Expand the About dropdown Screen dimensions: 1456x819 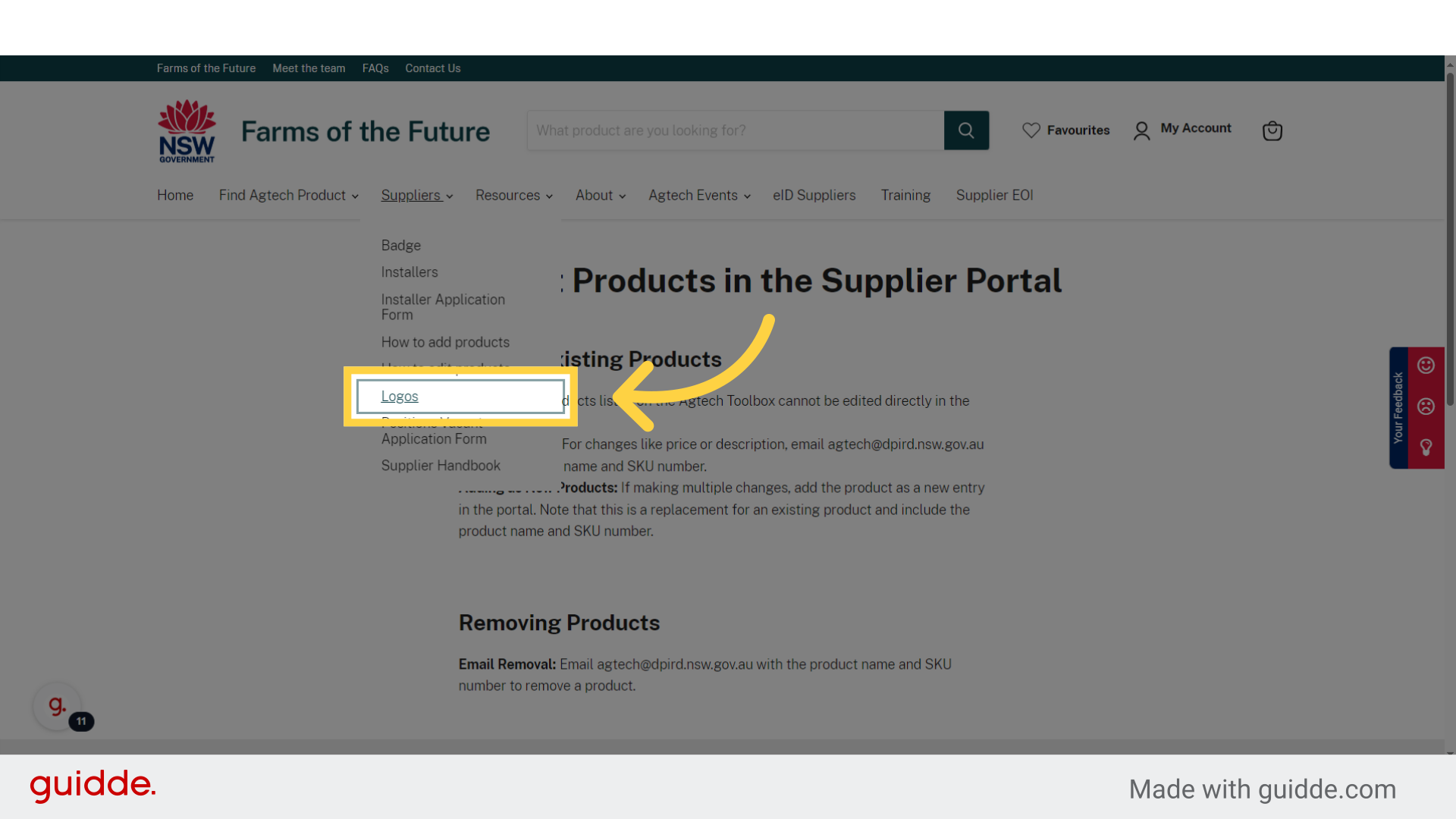(600, 196)
